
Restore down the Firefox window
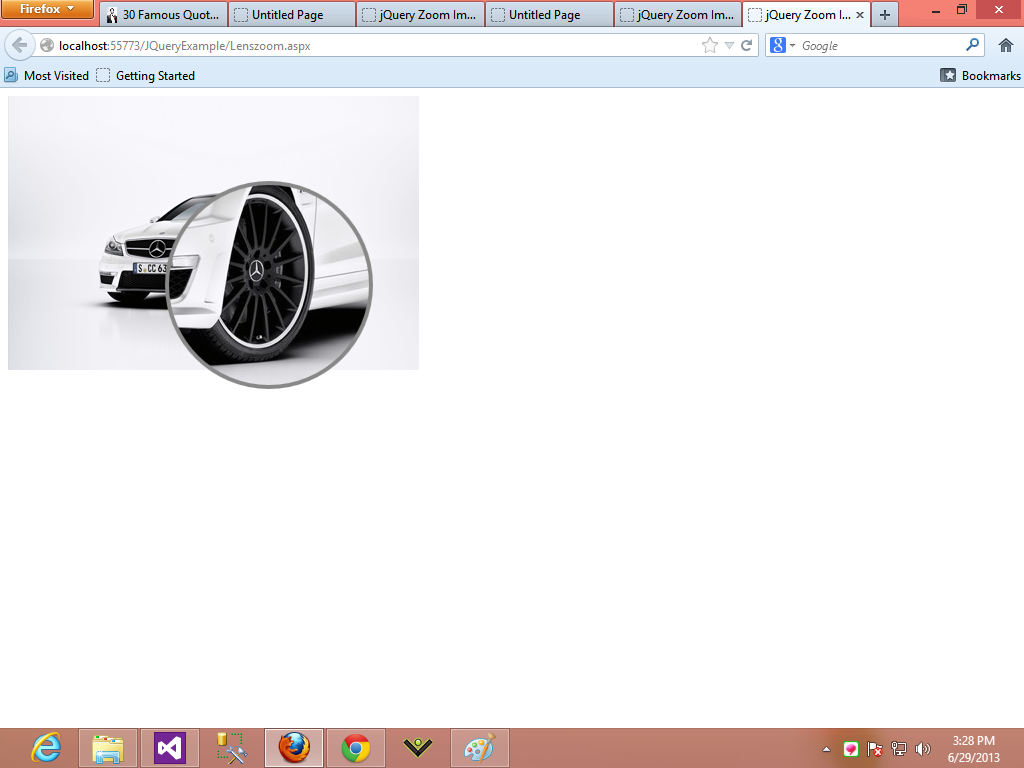[x=962, y=10]
